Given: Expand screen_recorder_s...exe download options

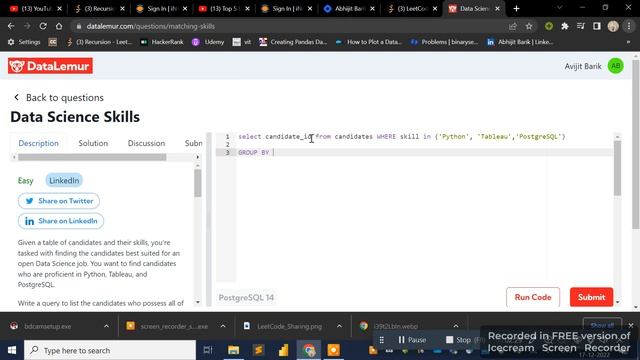Looking at the screenshot, I should [x=223, y=326].
